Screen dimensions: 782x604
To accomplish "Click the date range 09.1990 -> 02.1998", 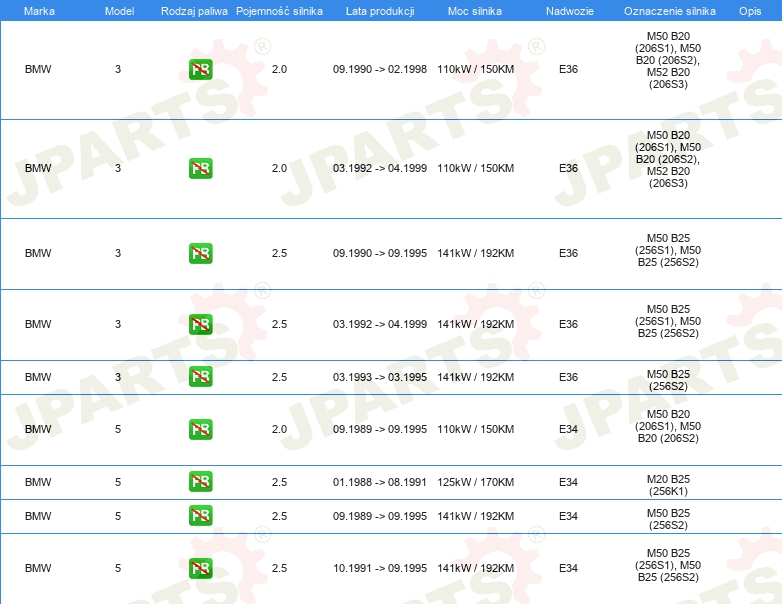I will tap(380, 69).
